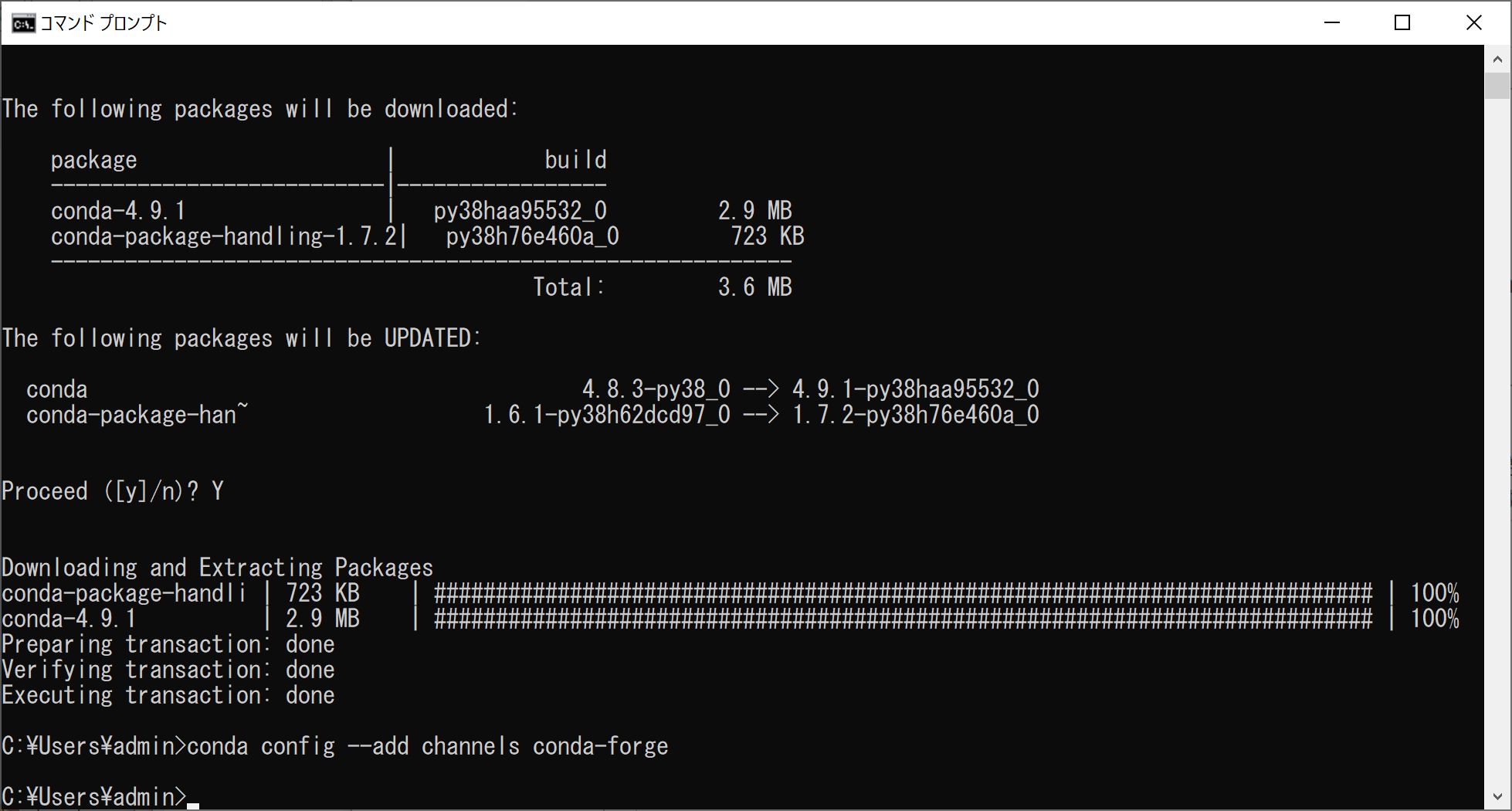Click the 'conda-package-handli' download row label
The image size is (1512, 811).
tap(124, 593)
